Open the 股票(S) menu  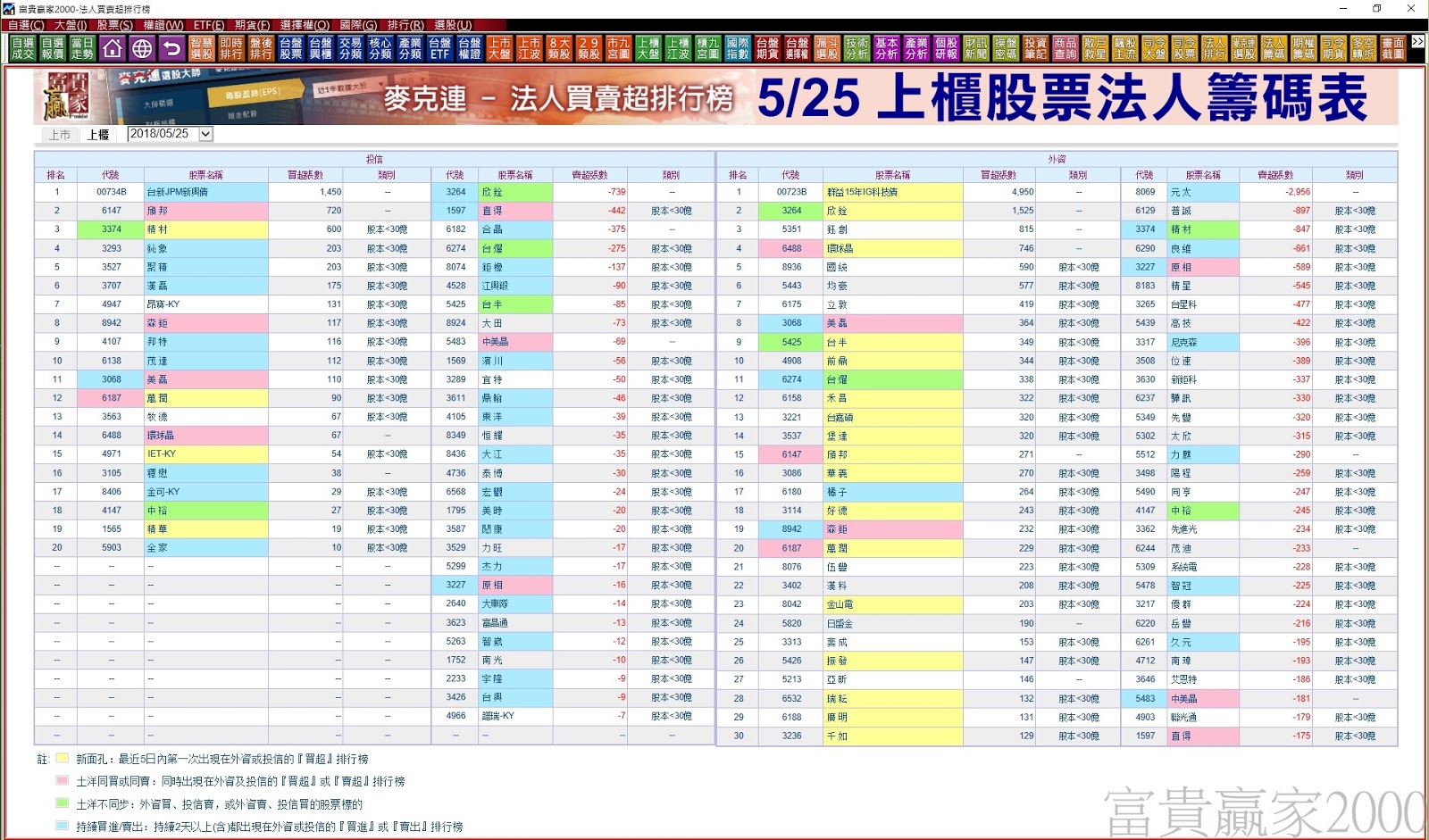point(114,25)
